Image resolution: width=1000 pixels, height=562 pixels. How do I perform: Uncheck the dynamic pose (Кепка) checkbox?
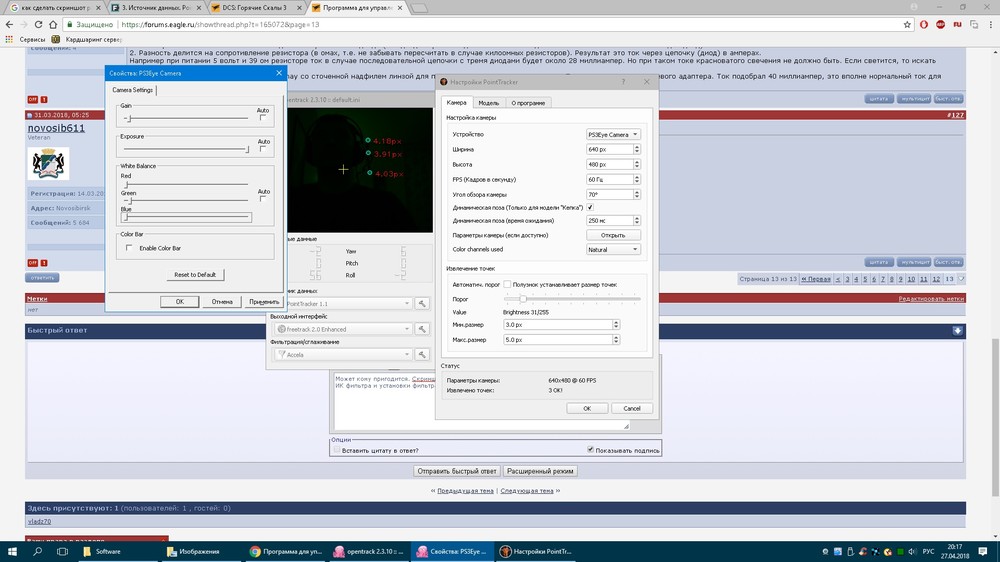click(x=590, y=207)
